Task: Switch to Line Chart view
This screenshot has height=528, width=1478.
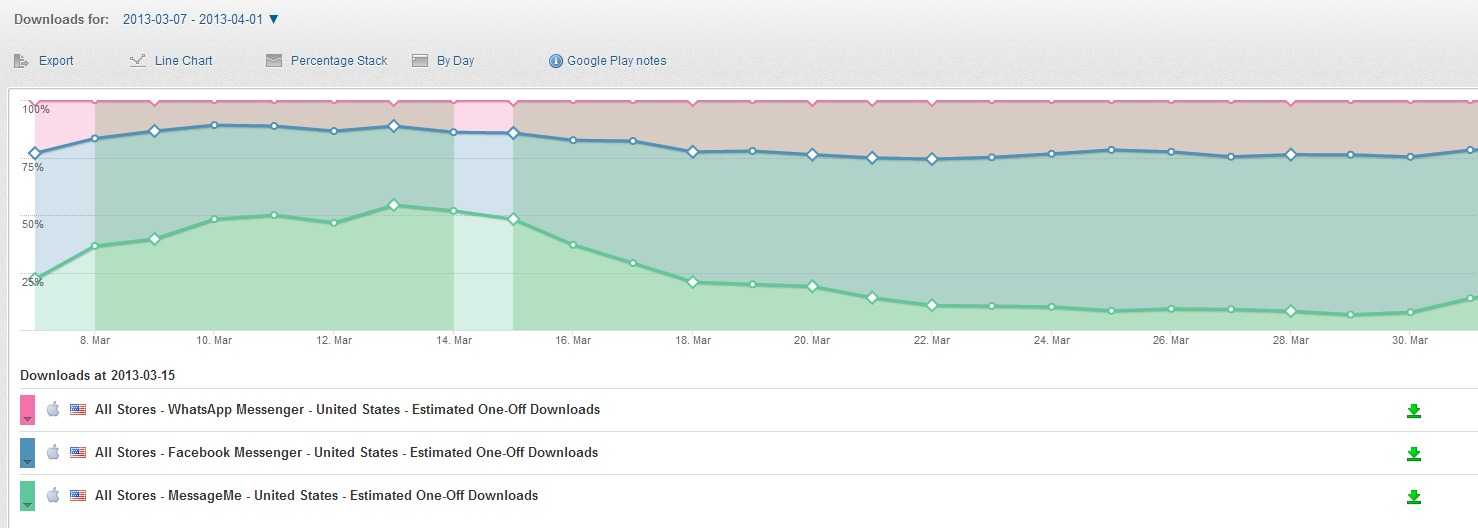Action: (x=183, y=61)
